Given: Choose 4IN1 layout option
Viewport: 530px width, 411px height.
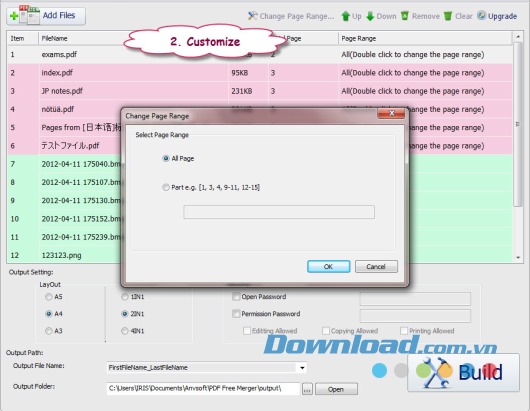Looking at the screenshot, I should tap(125, 331).
